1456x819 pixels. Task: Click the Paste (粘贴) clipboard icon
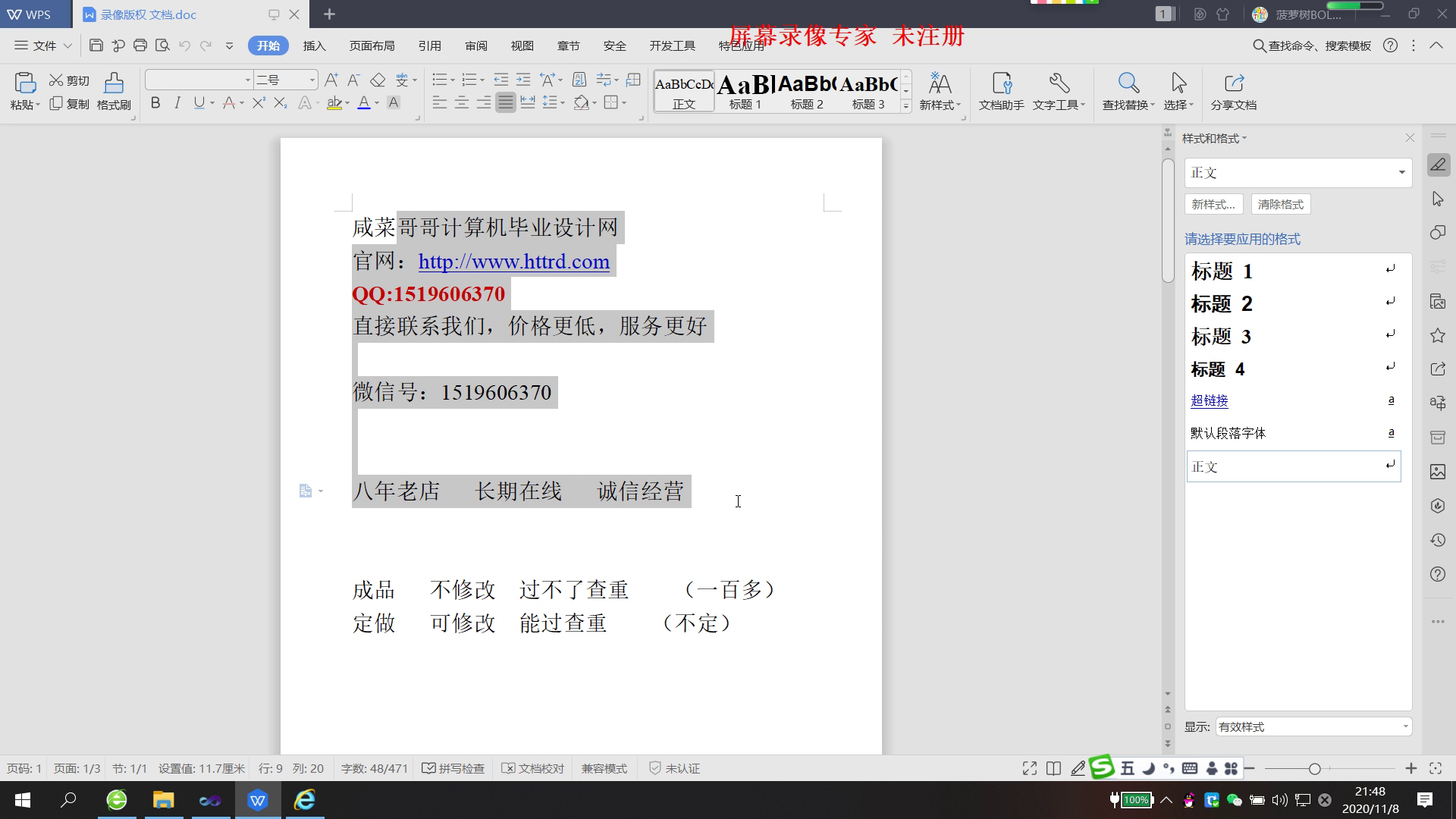(24, 83)
